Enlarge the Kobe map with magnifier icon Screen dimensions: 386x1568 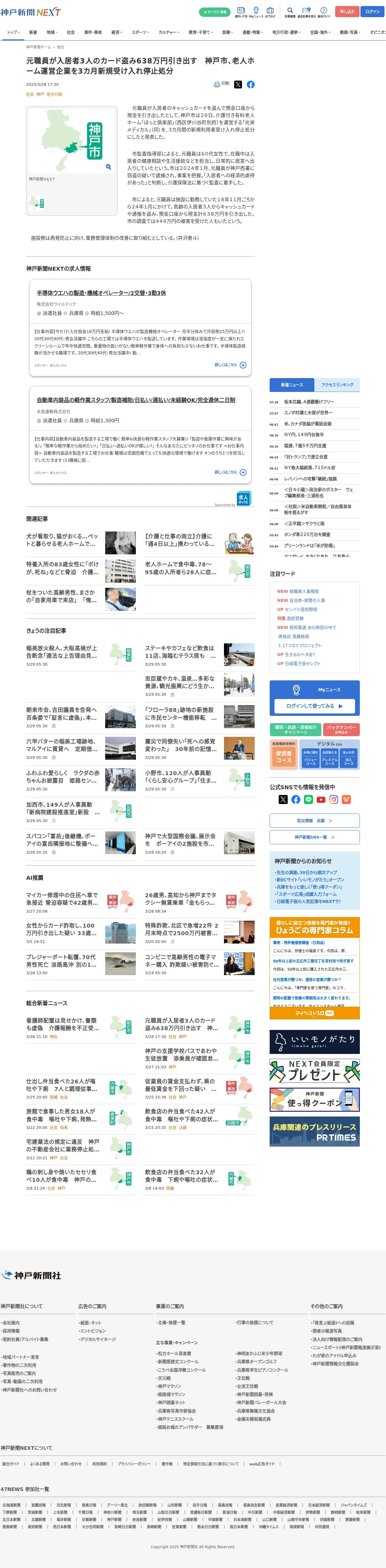coord(108,166)
